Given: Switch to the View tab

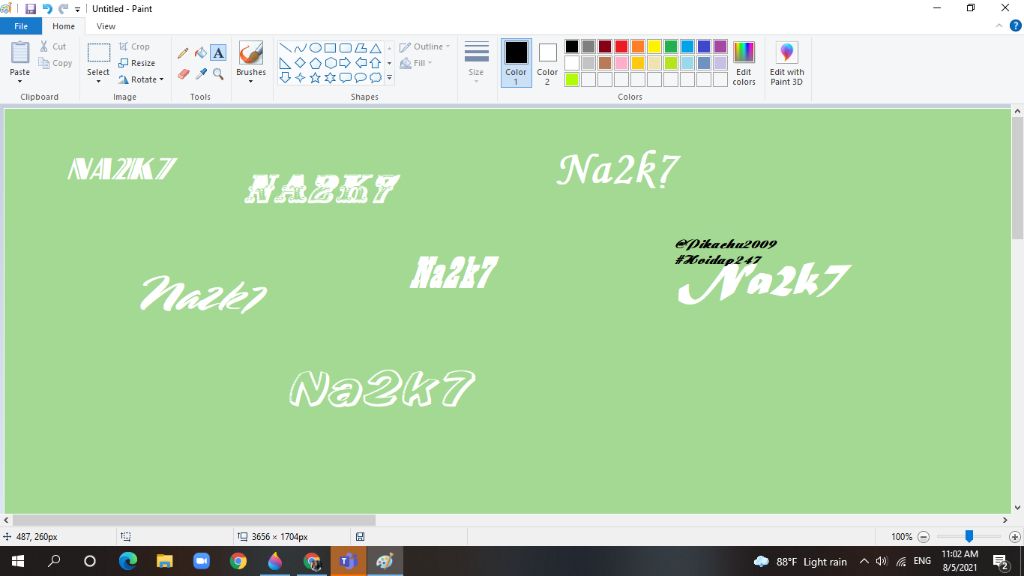Looking at the screenshot, I should tap(106, 26).
